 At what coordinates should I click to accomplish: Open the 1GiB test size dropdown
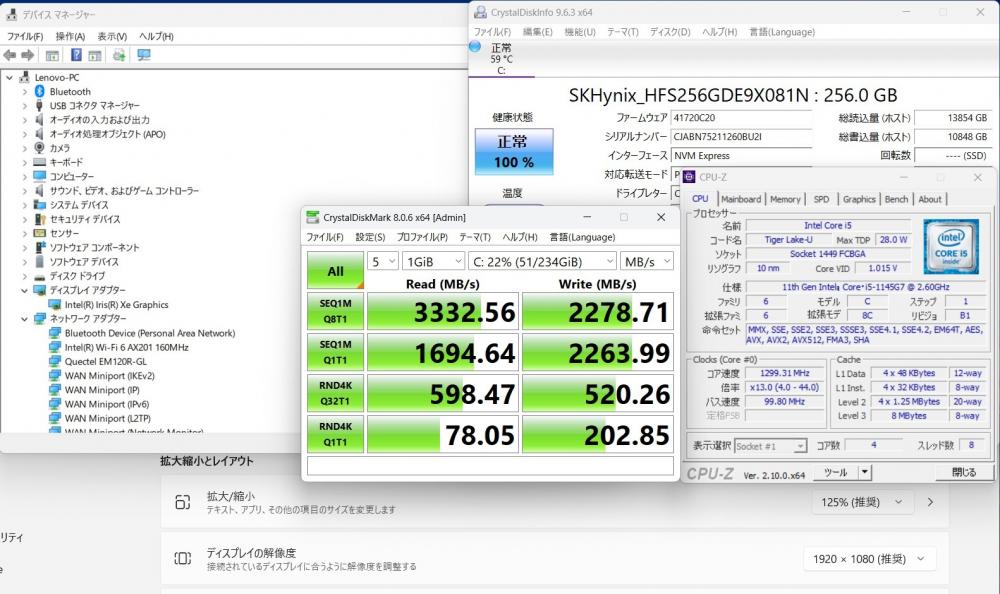pyautogui.click(x=434, y=262)
